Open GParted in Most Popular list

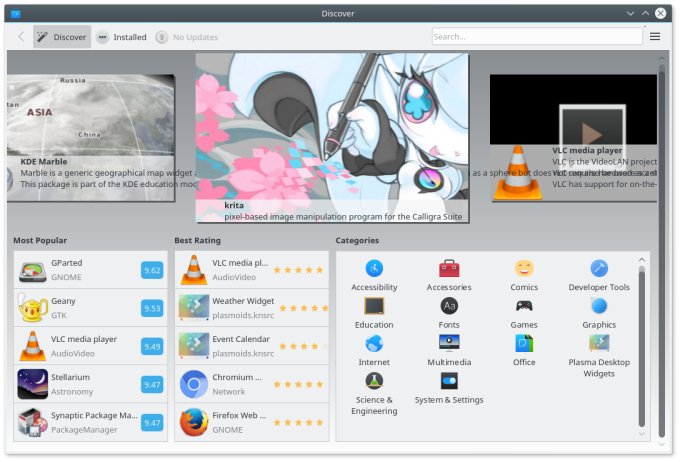coord(91,270)
